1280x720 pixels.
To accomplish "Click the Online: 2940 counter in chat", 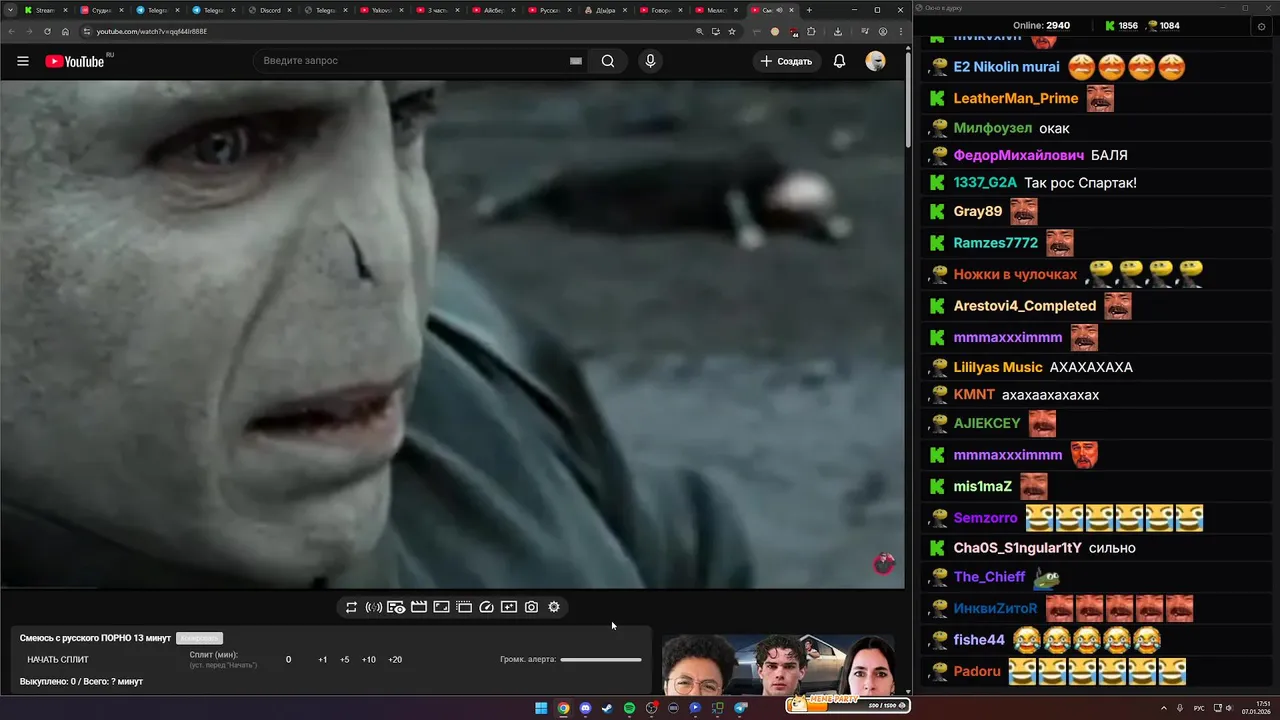I will tap(1041, 26).
